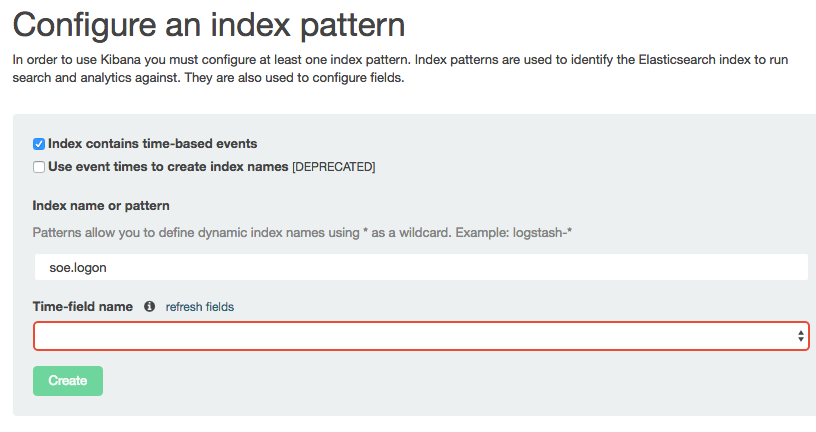
Task: Focus the index pattern field containing soe.logon
Action: (x=420, y=267)
